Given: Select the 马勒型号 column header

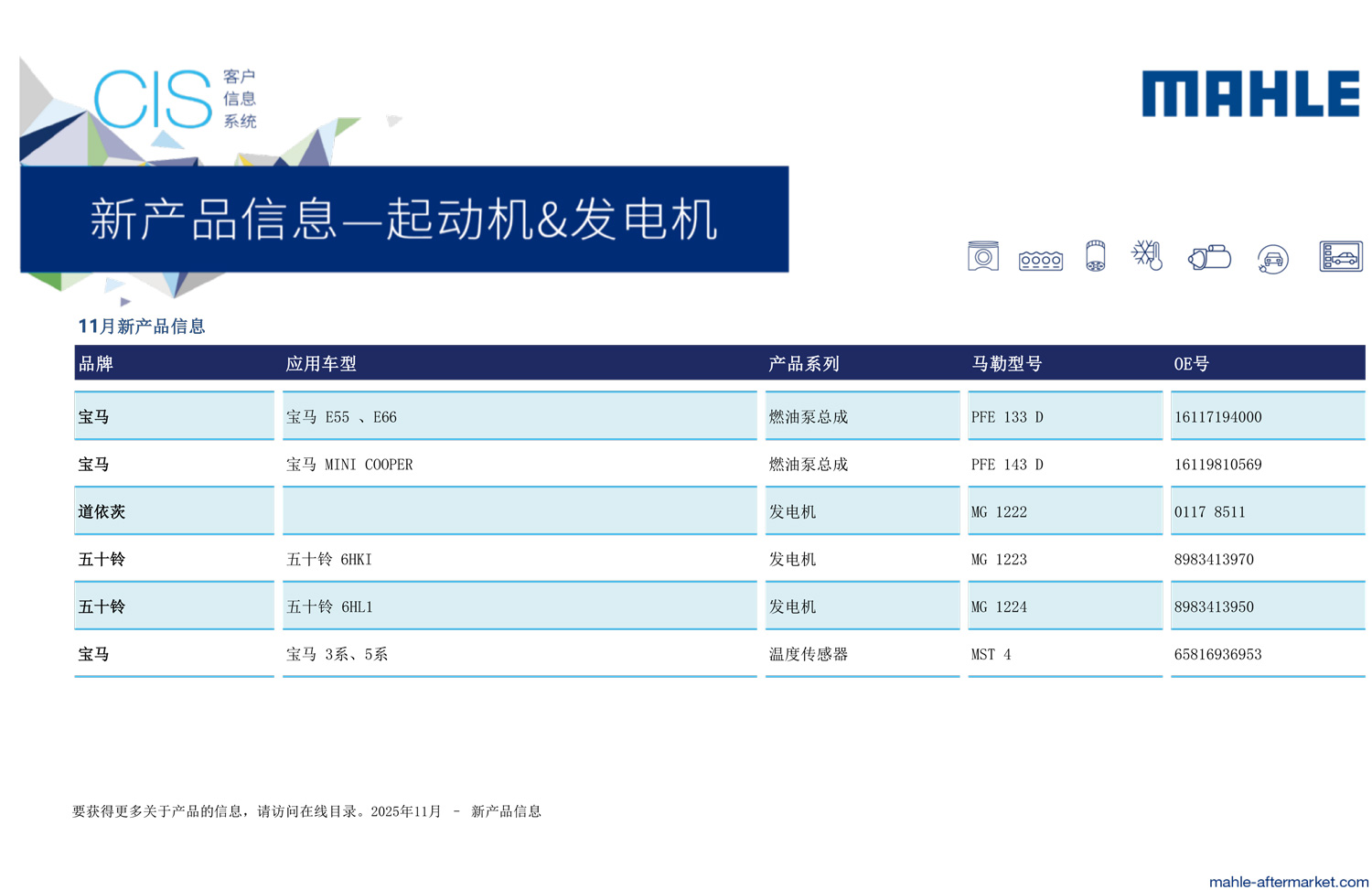Looking at the screenshot, I should pos(1006,364).
